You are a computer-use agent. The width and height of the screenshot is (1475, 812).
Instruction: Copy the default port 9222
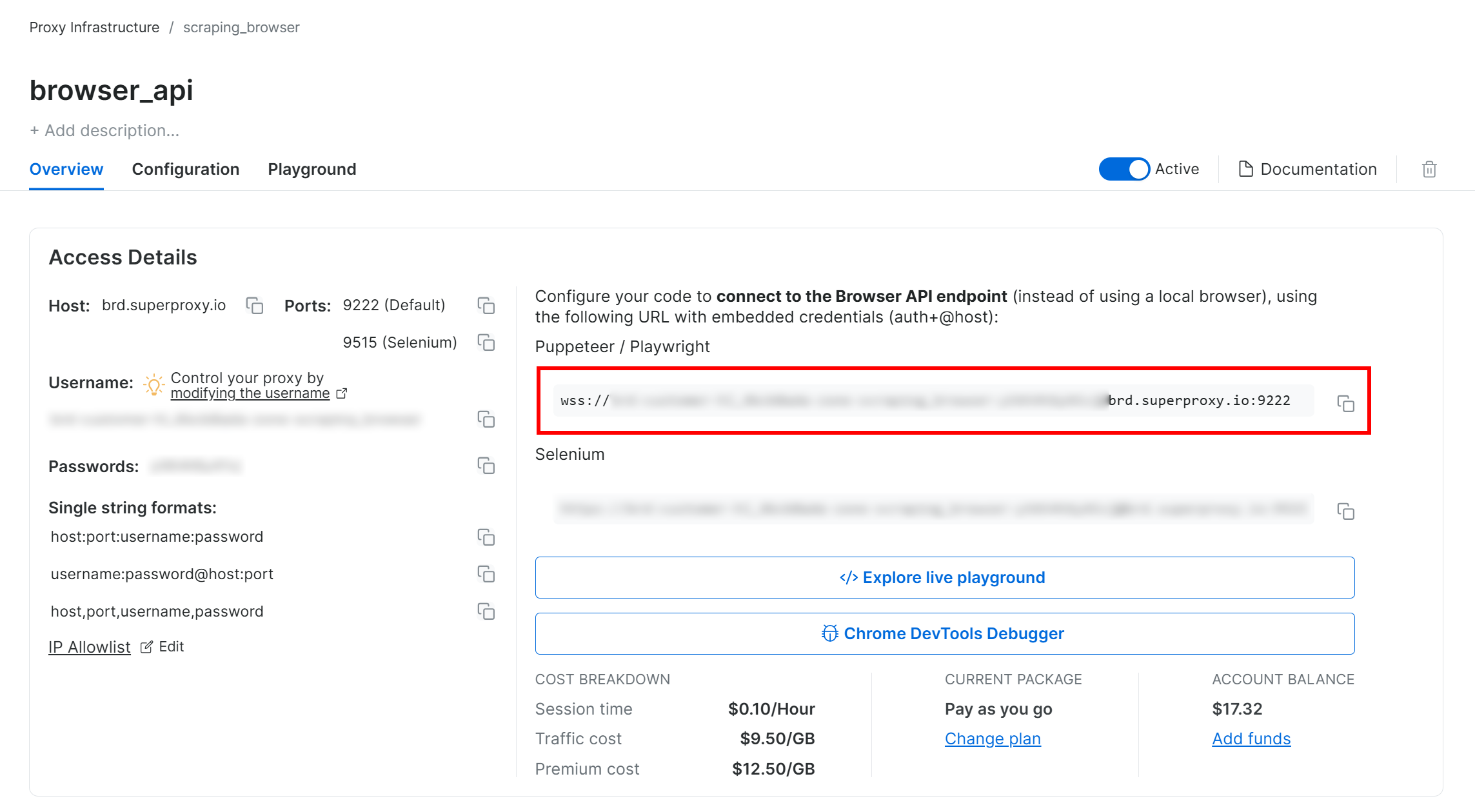[x=486, y=306]
